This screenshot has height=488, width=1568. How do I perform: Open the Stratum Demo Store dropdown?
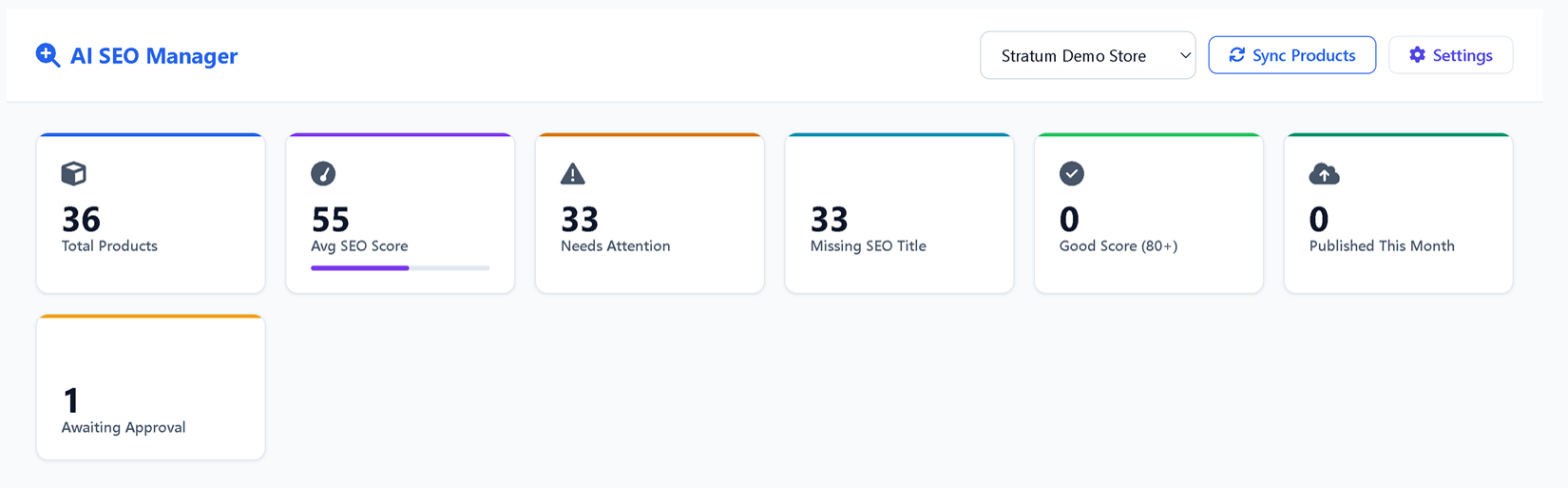tap(1088, 55)
